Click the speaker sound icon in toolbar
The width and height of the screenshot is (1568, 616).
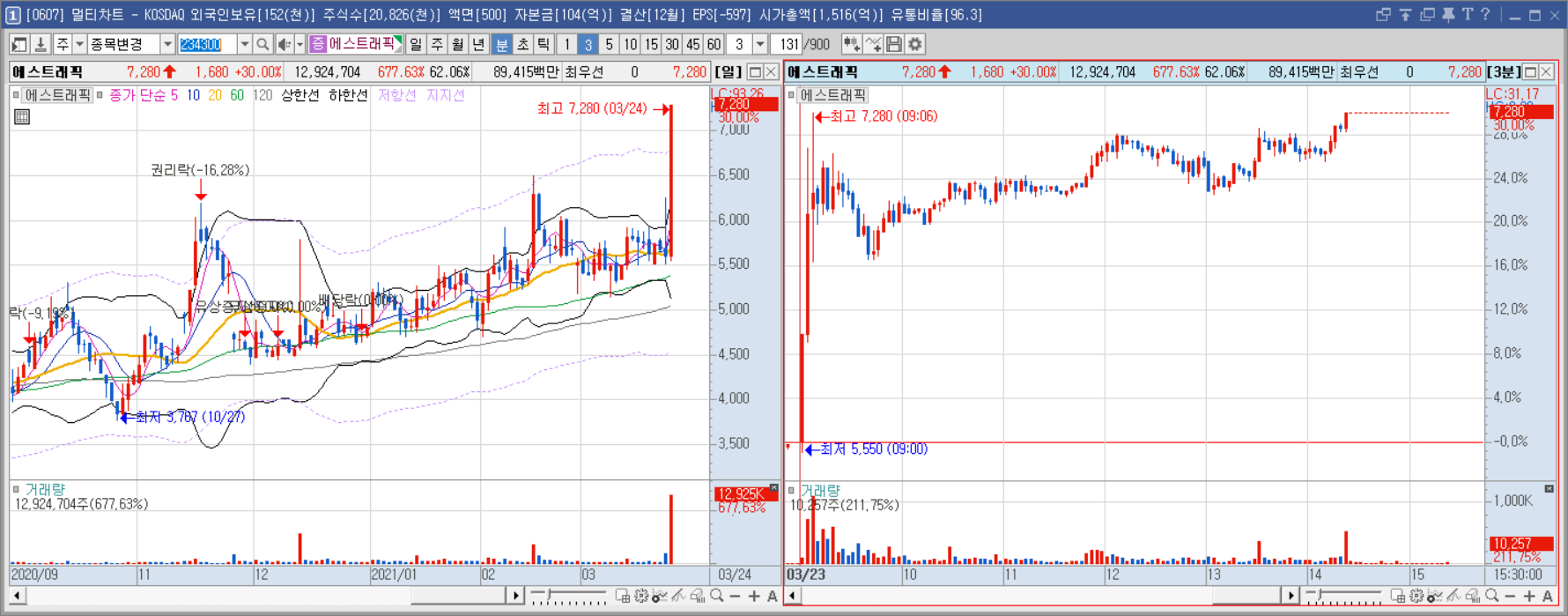284,44
